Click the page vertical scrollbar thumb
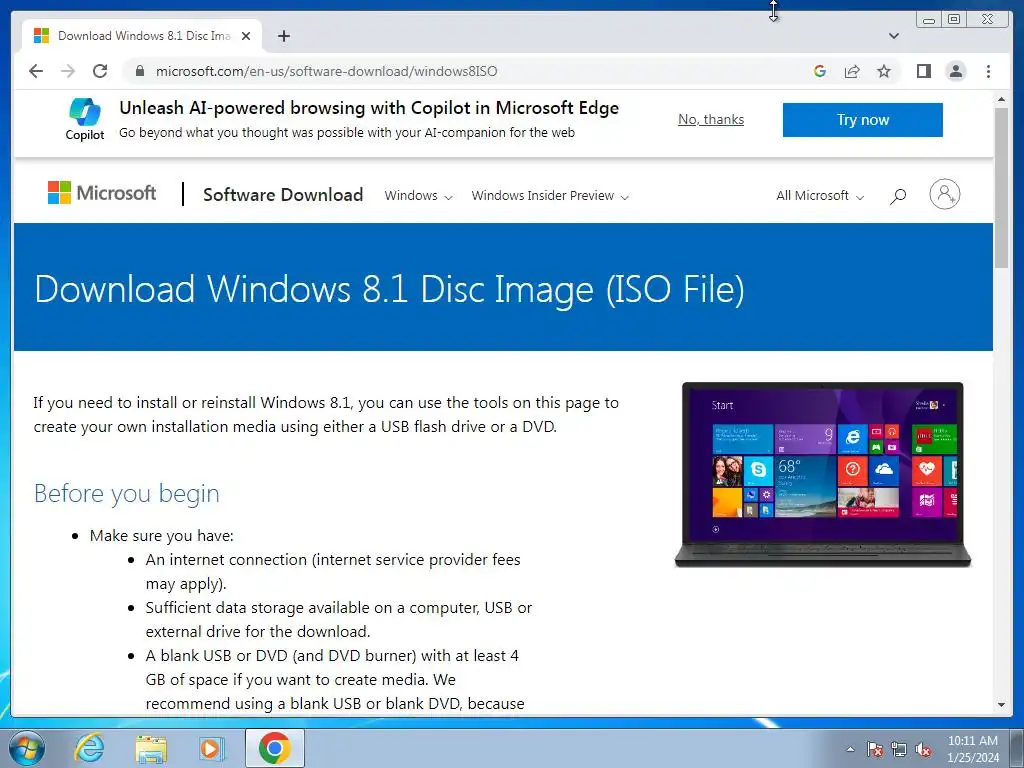Image resolution: width=1024 pixels, height=768 pixels. click(1001, 187)
